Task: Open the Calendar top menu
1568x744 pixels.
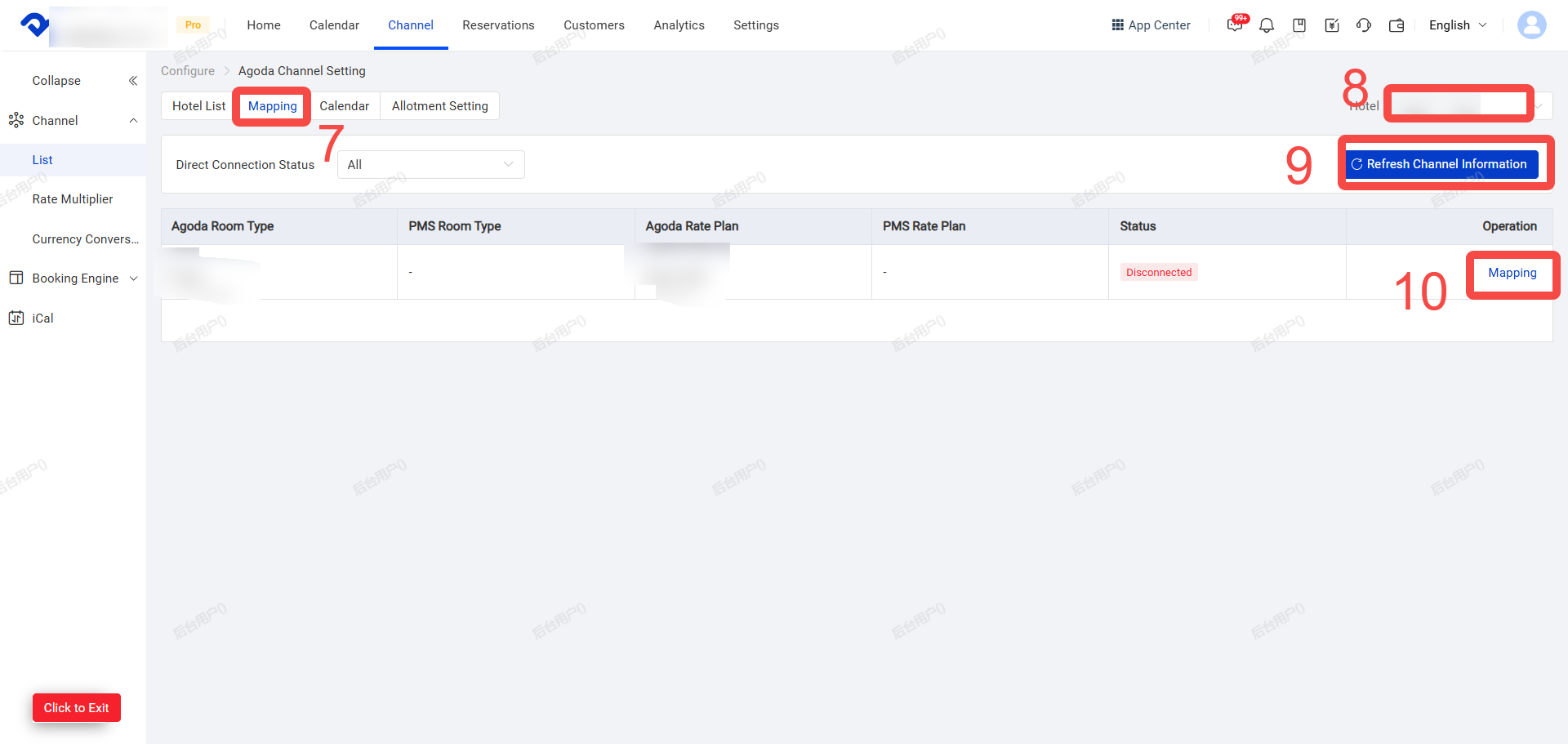Action: [x=334, y=25]
